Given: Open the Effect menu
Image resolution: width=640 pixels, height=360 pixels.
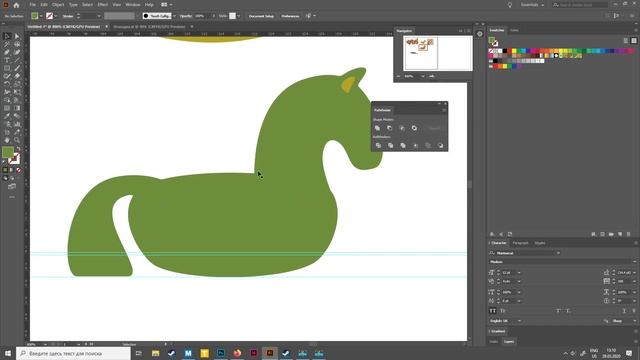Looking at the screenshot, I should point(103,5).
